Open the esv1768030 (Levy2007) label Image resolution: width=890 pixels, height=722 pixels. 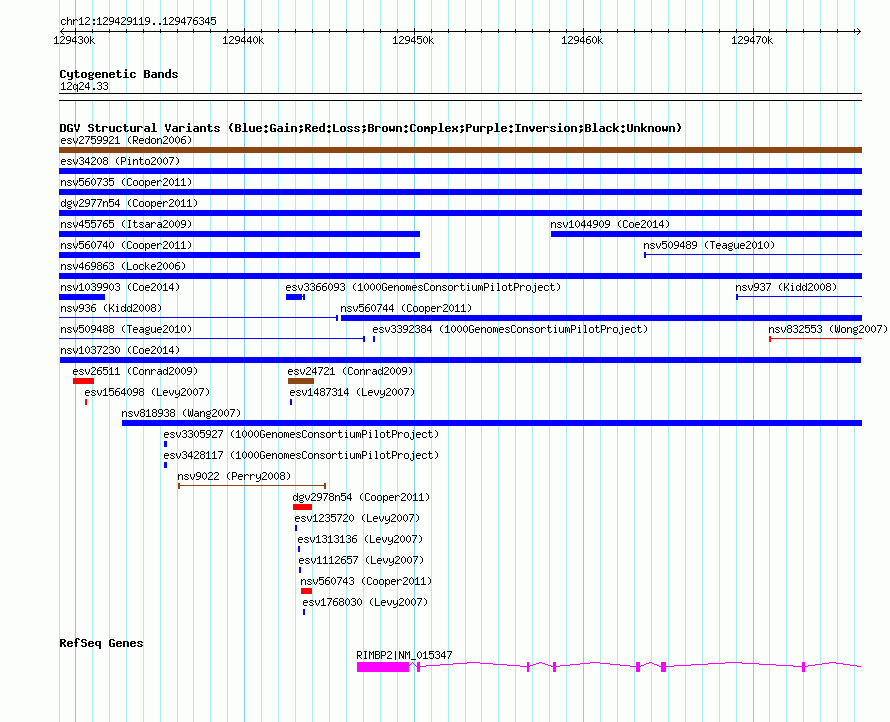click(365, 602)
